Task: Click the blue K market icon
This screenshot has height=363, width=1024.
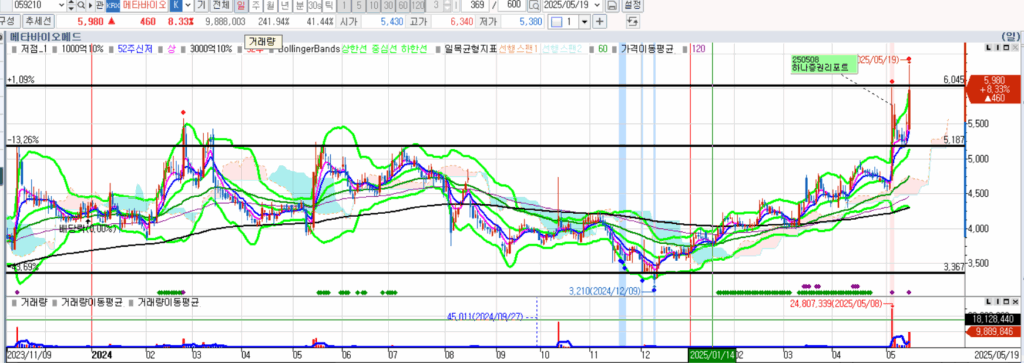Action: [176, 5]
